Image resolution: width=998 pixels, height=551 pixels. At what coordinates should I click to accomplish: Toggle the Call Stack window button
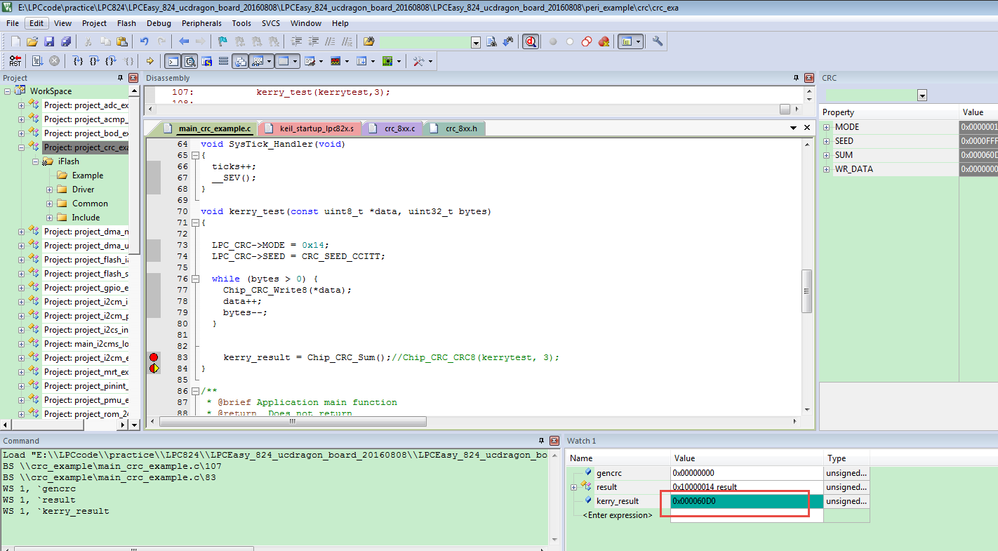coord(240,61)
